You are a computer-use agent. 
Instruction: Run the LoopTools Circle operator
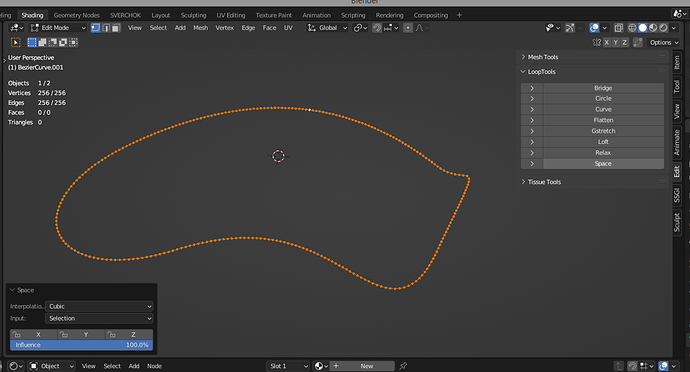click(603, 99)
